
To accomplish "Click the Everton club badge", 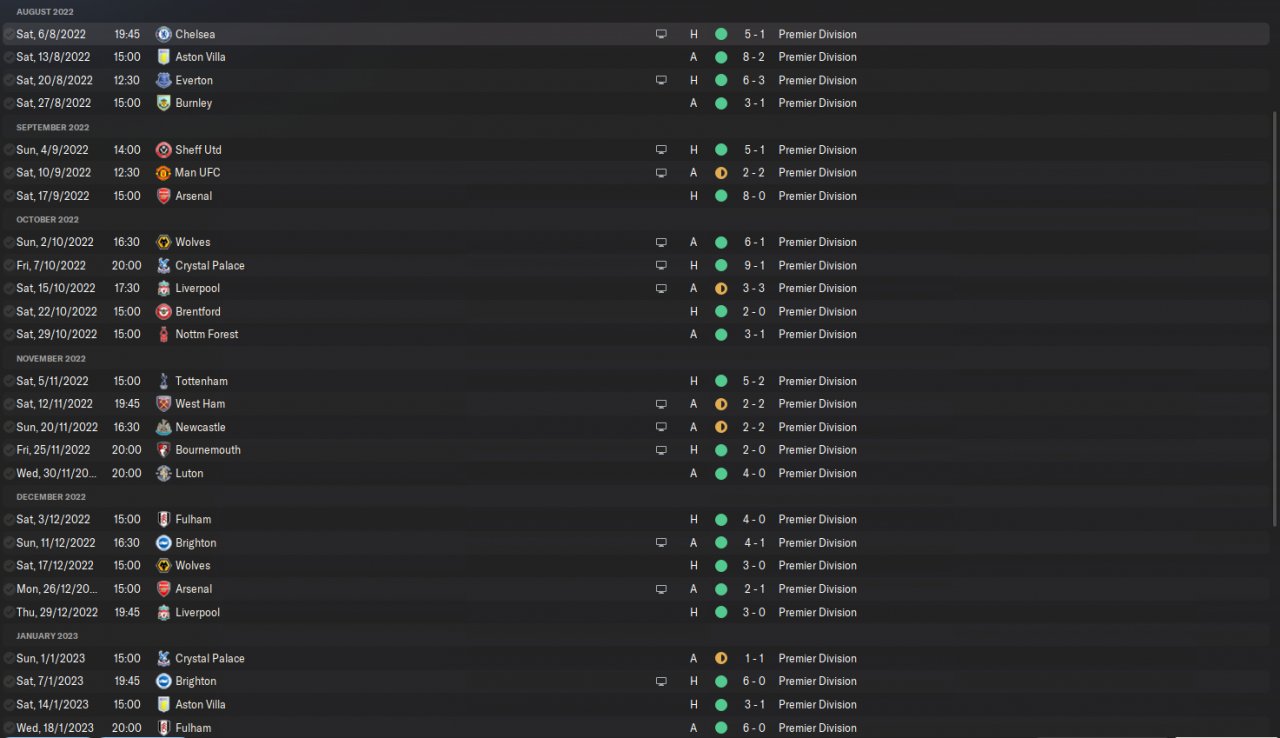I will click(164, 80).
